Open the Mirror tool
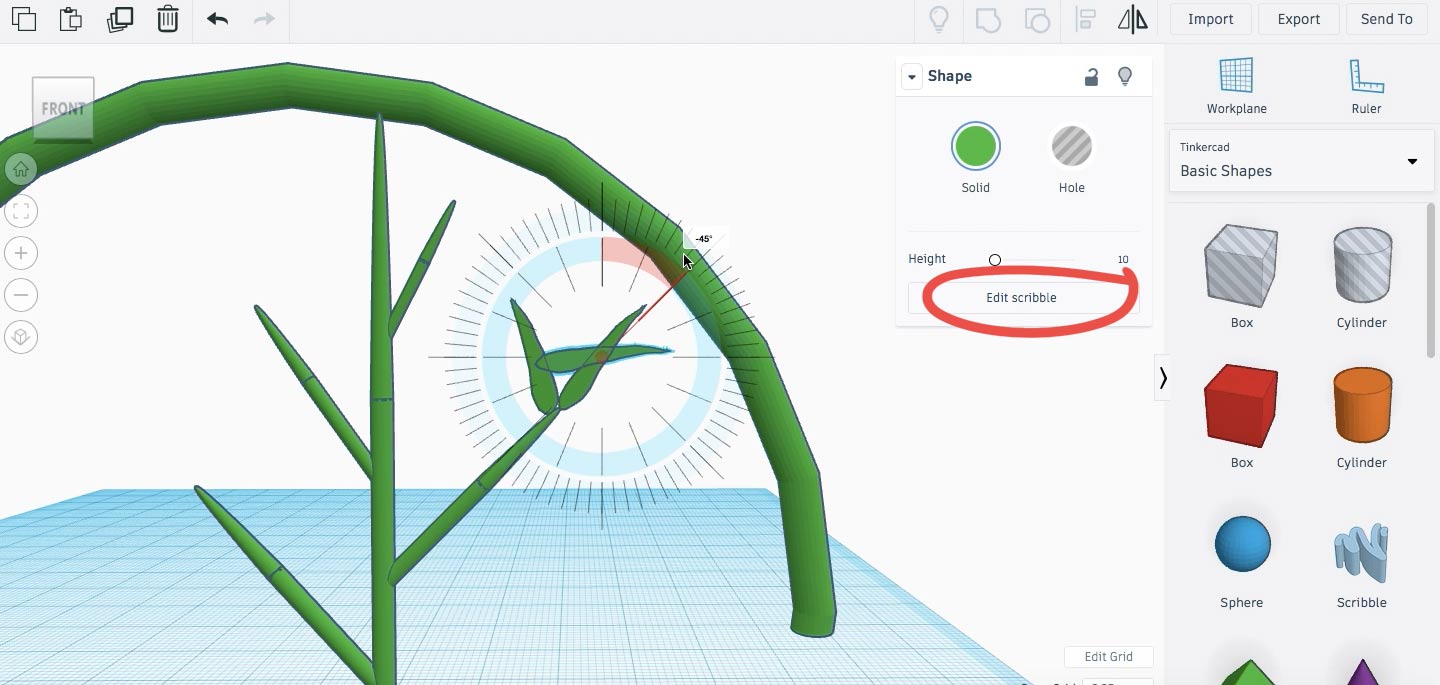 (x=1133, y=19)
